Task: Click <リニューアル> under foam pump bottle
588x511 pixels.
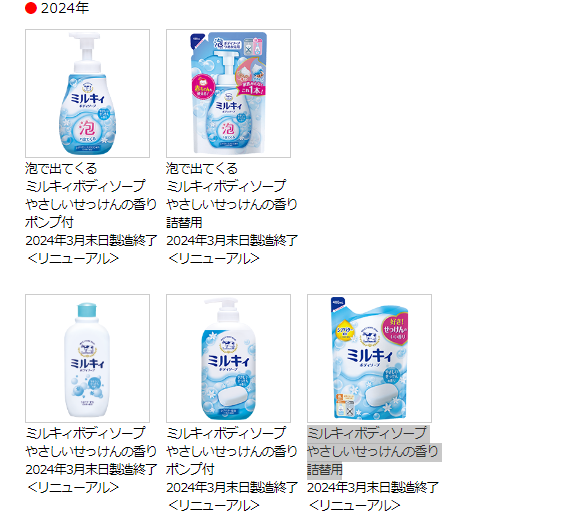Action: [x=73, y=258]
